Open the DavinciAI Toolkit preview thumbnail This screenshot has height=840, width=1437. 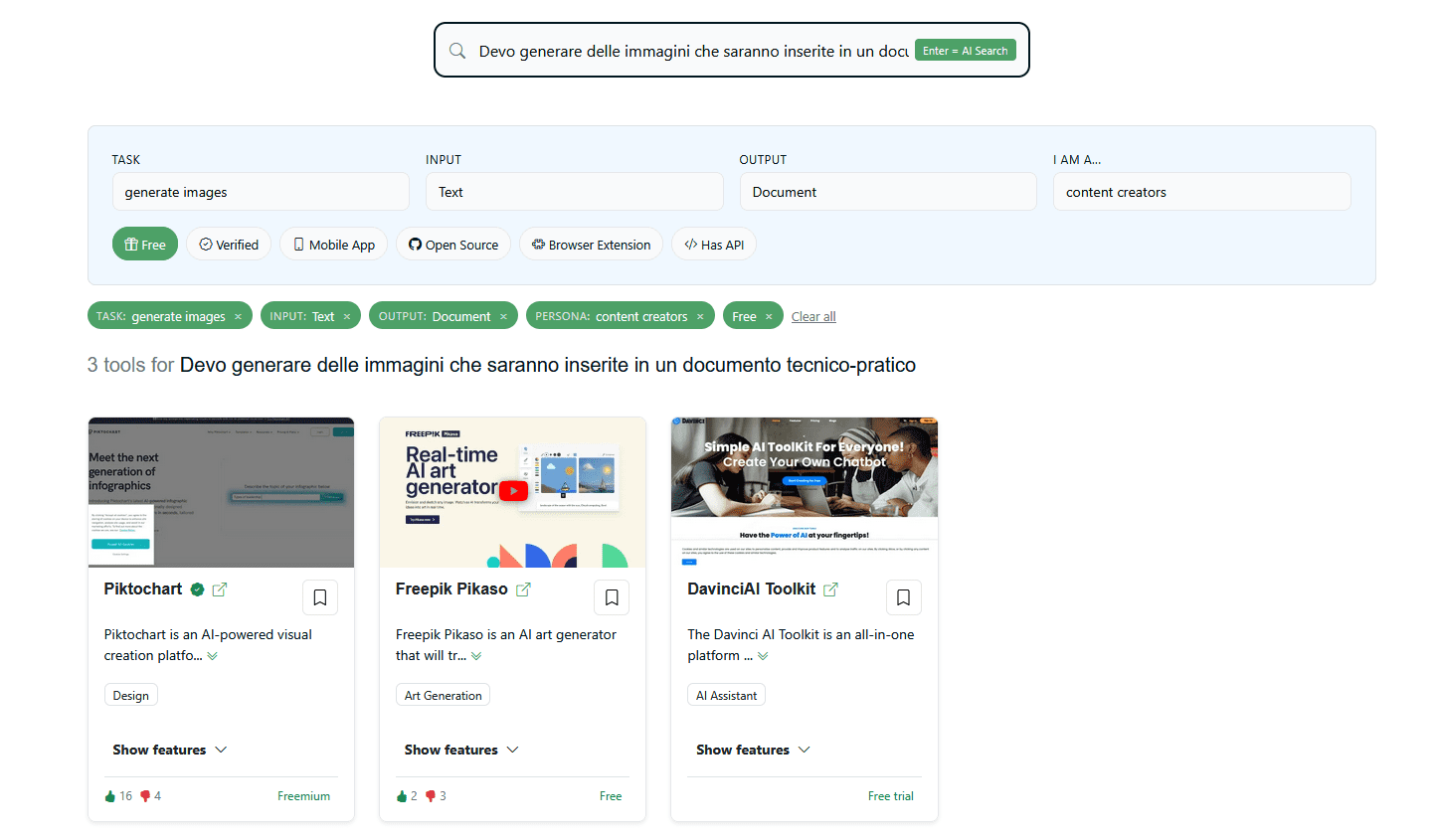point(805,492)
